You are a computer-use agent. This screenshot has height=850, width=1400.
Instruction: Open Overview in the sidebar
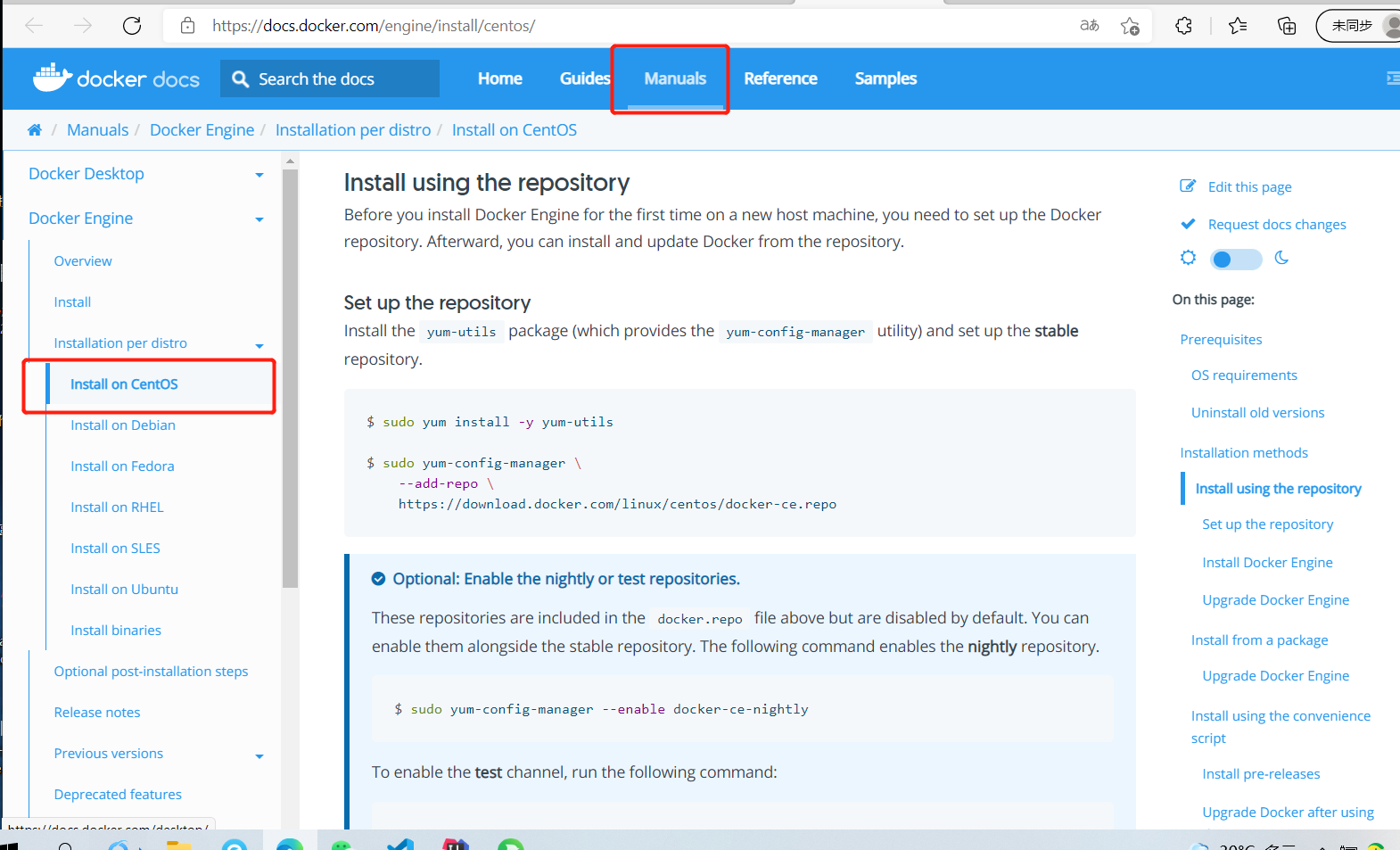point(83,261)
